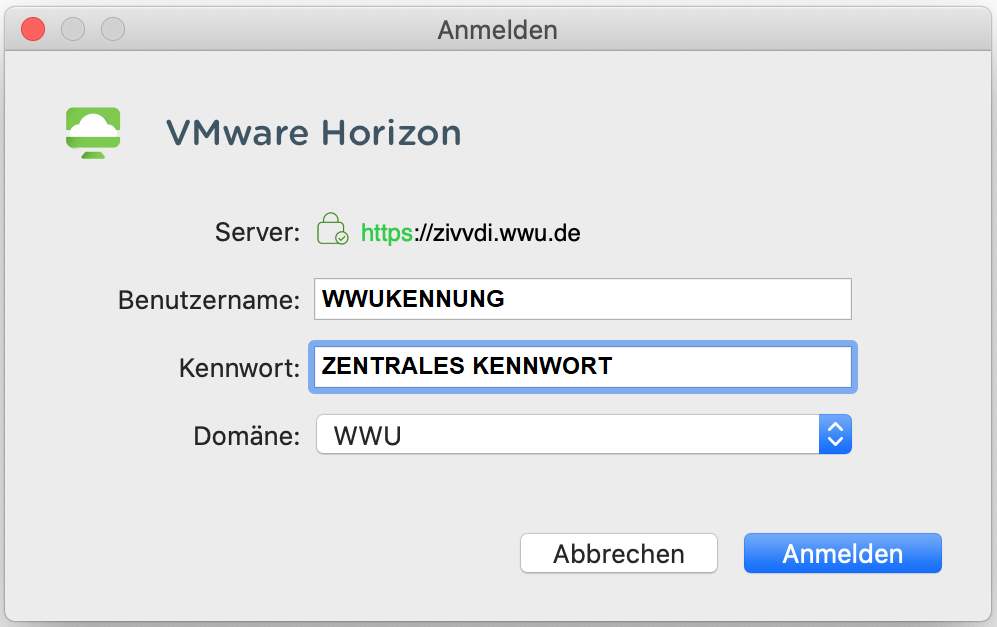Click the blue up-down arrows on Domäne selector
The image size is (997, 627).
click(x=835, y=435)
